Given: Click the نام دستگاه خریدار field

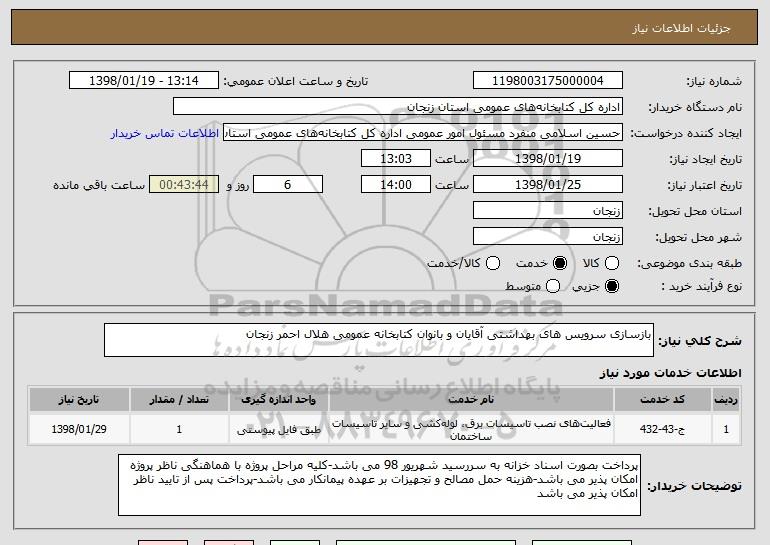Looking at the screenshot, I should [x=398, y=107].
